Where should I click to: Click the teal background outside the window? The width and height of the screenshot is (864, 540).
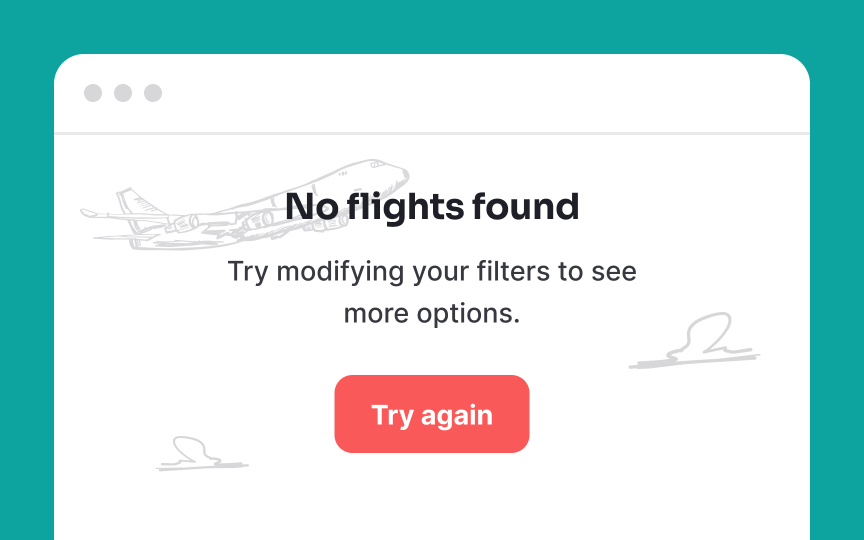click(x=432, y=25)
